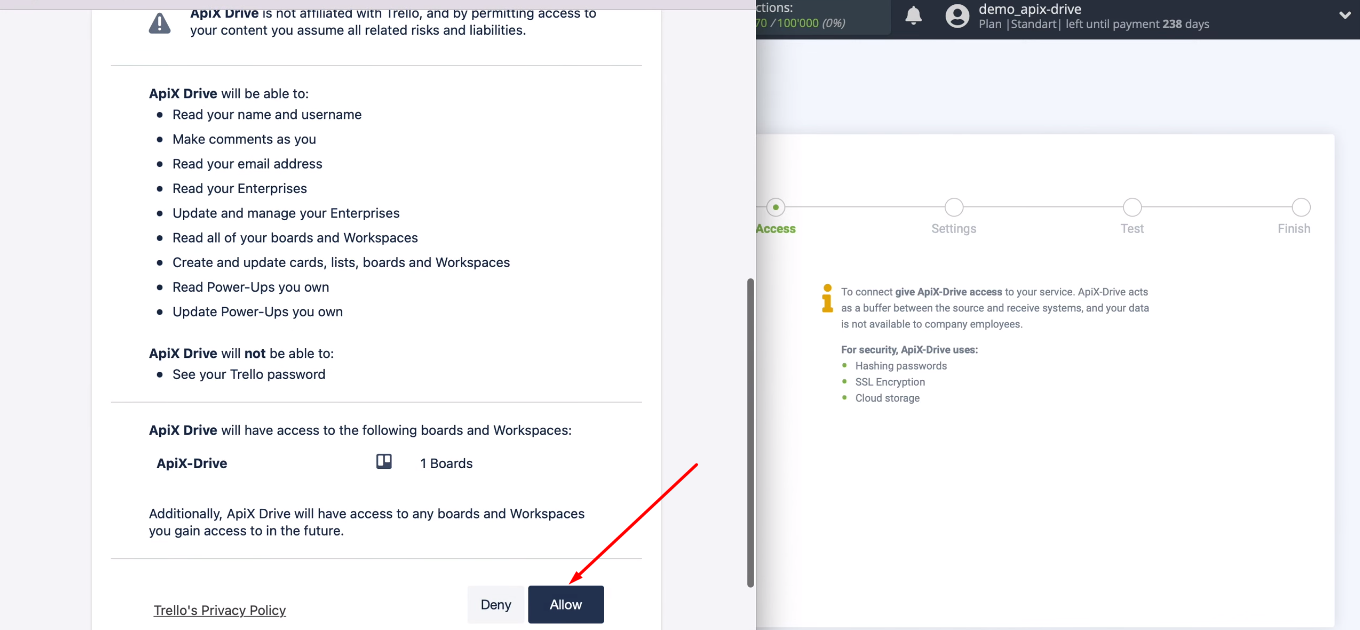The height and width of the screenshot is (630, 1360).
Task: Click the '1 Boards' text
Action: 446,463
